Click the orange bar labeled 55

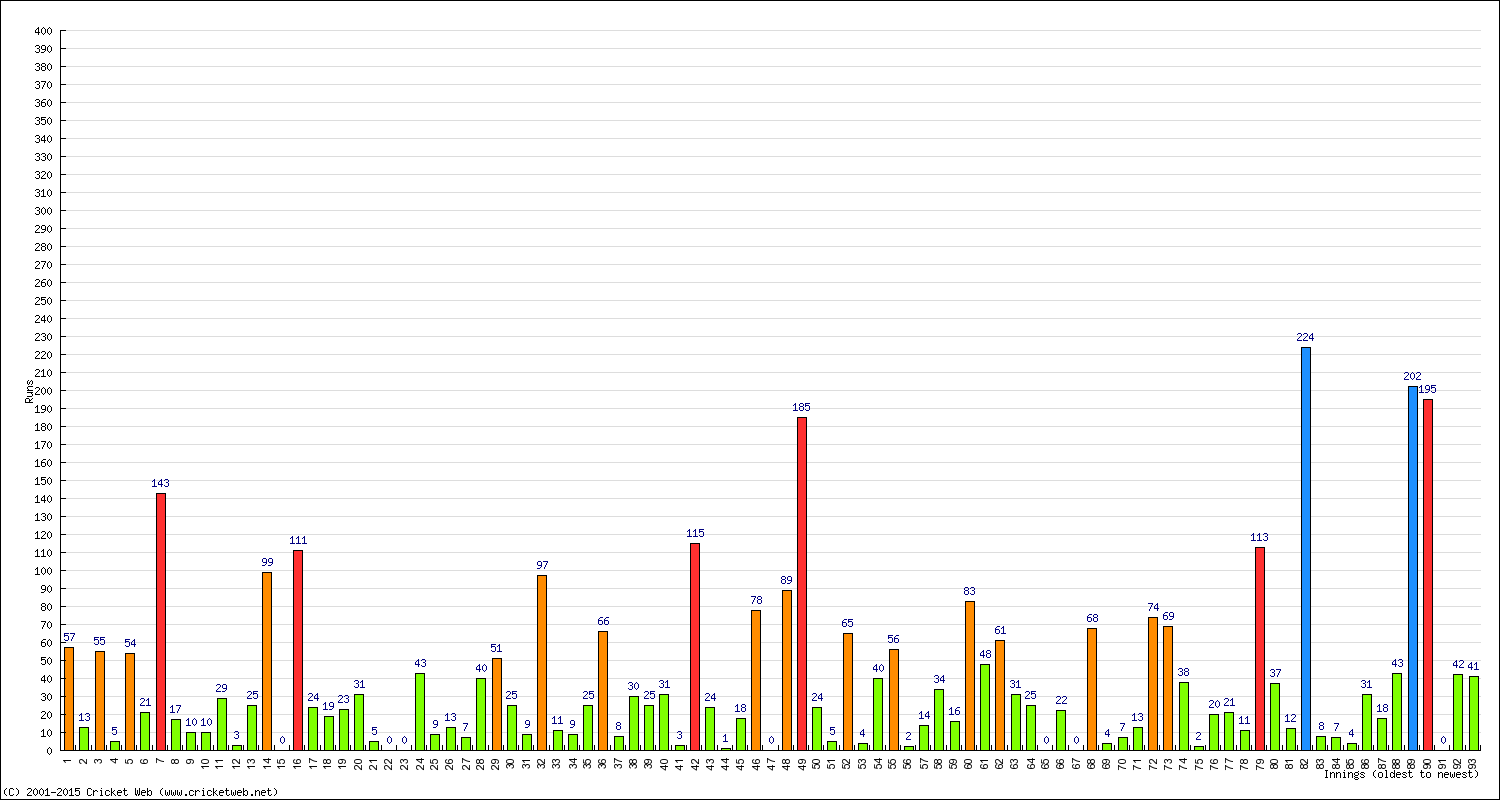coord(99,700)
